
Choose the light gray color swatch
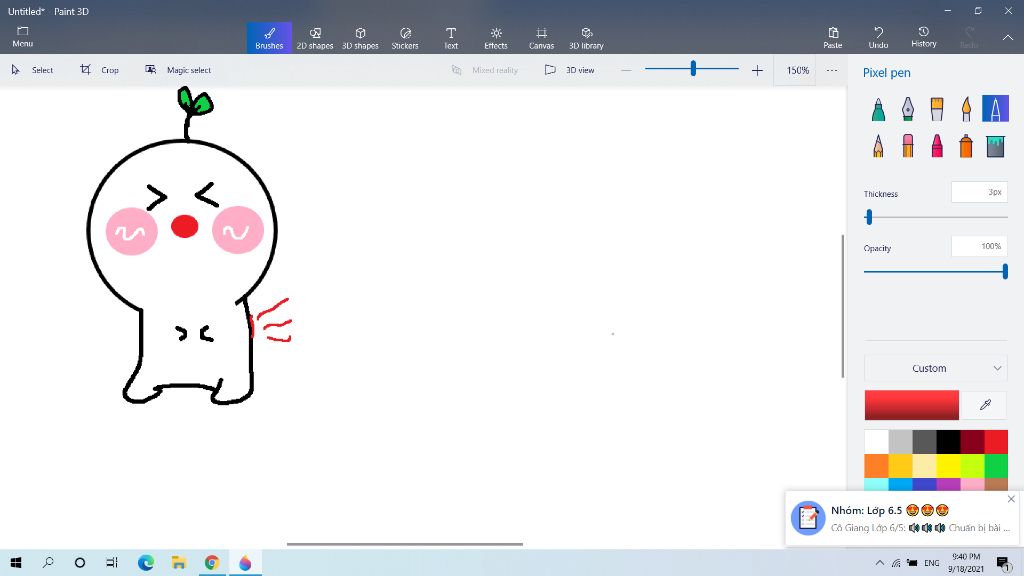click(901, 442)
